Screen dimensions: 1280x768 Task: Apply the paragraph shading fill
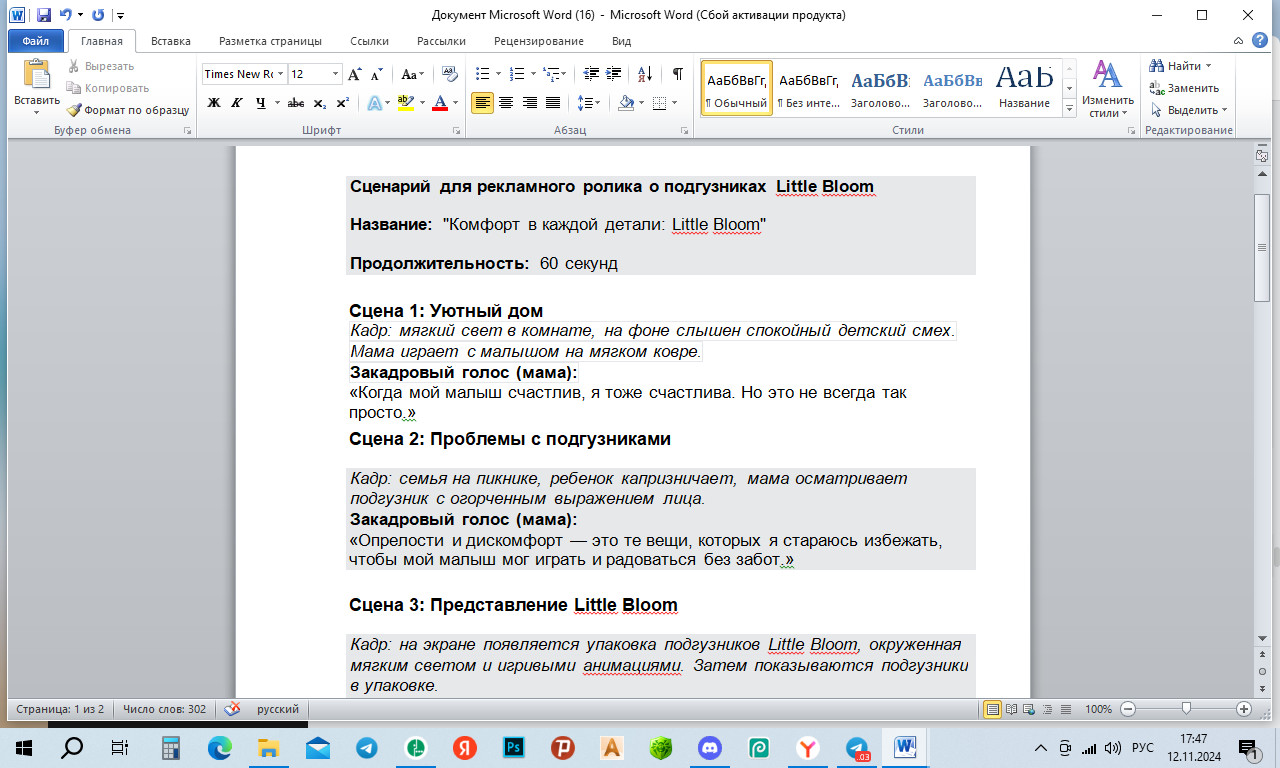[626, 102]
